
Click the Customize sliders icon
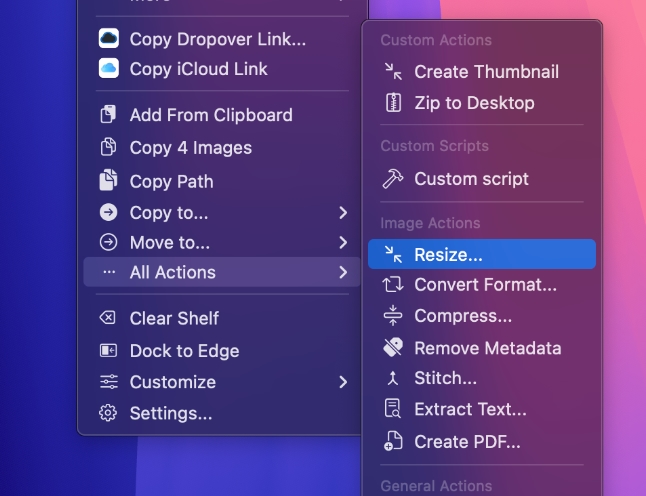109,382
